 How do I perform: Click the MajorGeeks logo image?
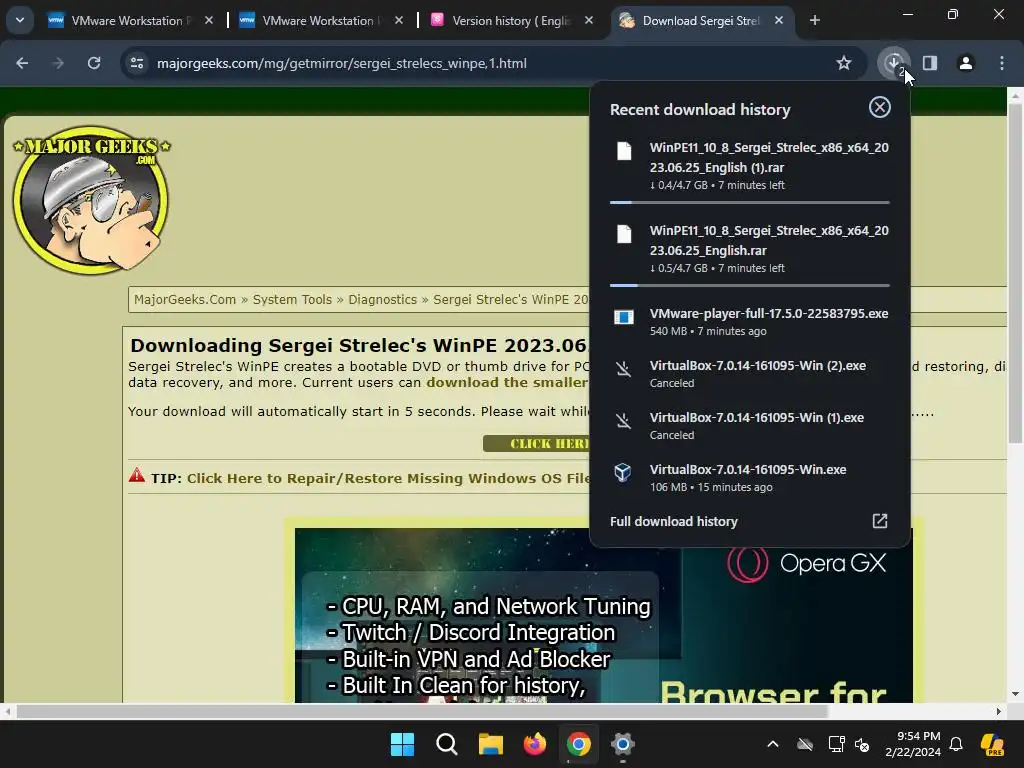pyautogui.click(x=91, y=200)
